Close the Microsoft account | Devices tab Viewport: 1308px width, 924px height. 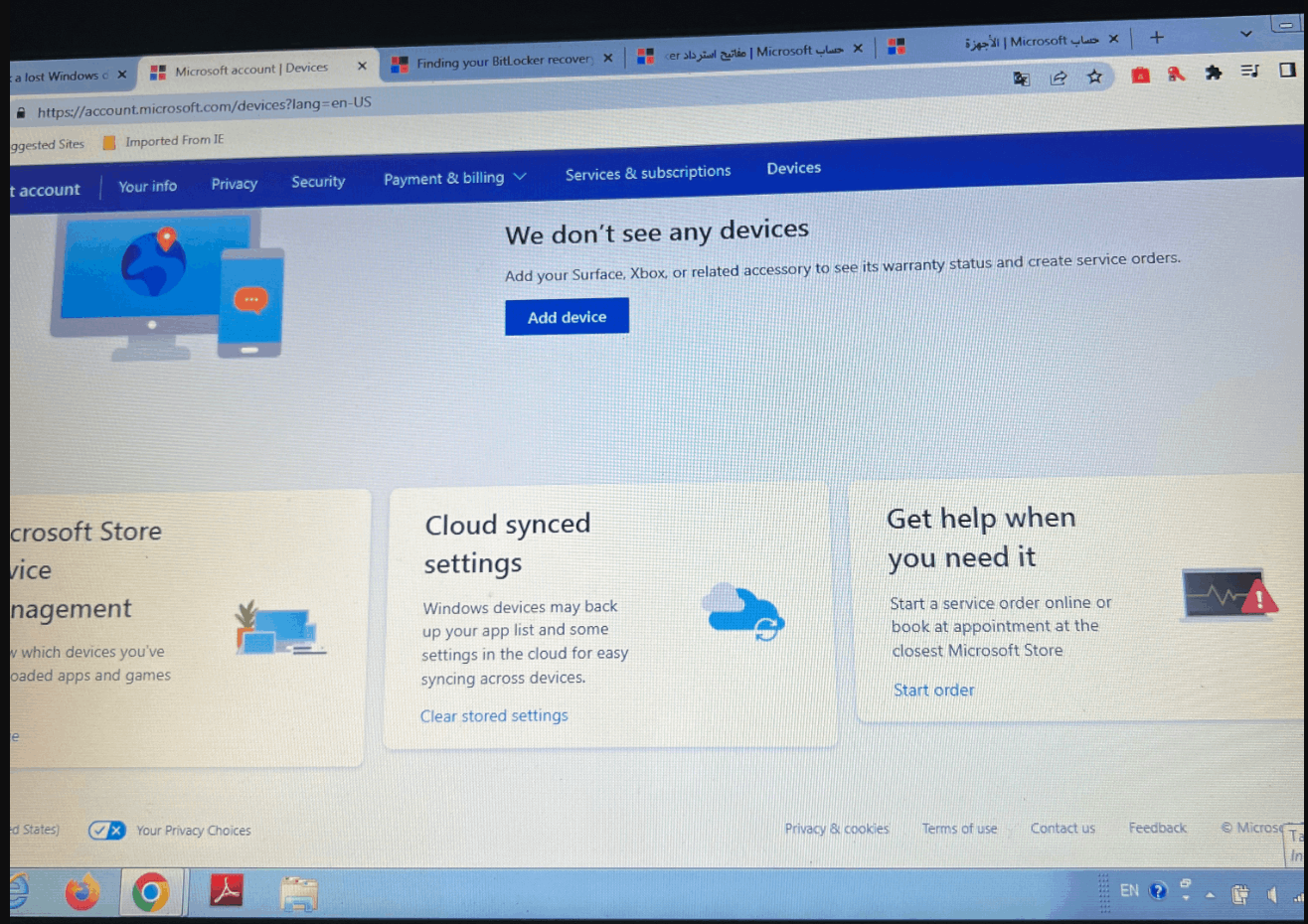(362, 67)
